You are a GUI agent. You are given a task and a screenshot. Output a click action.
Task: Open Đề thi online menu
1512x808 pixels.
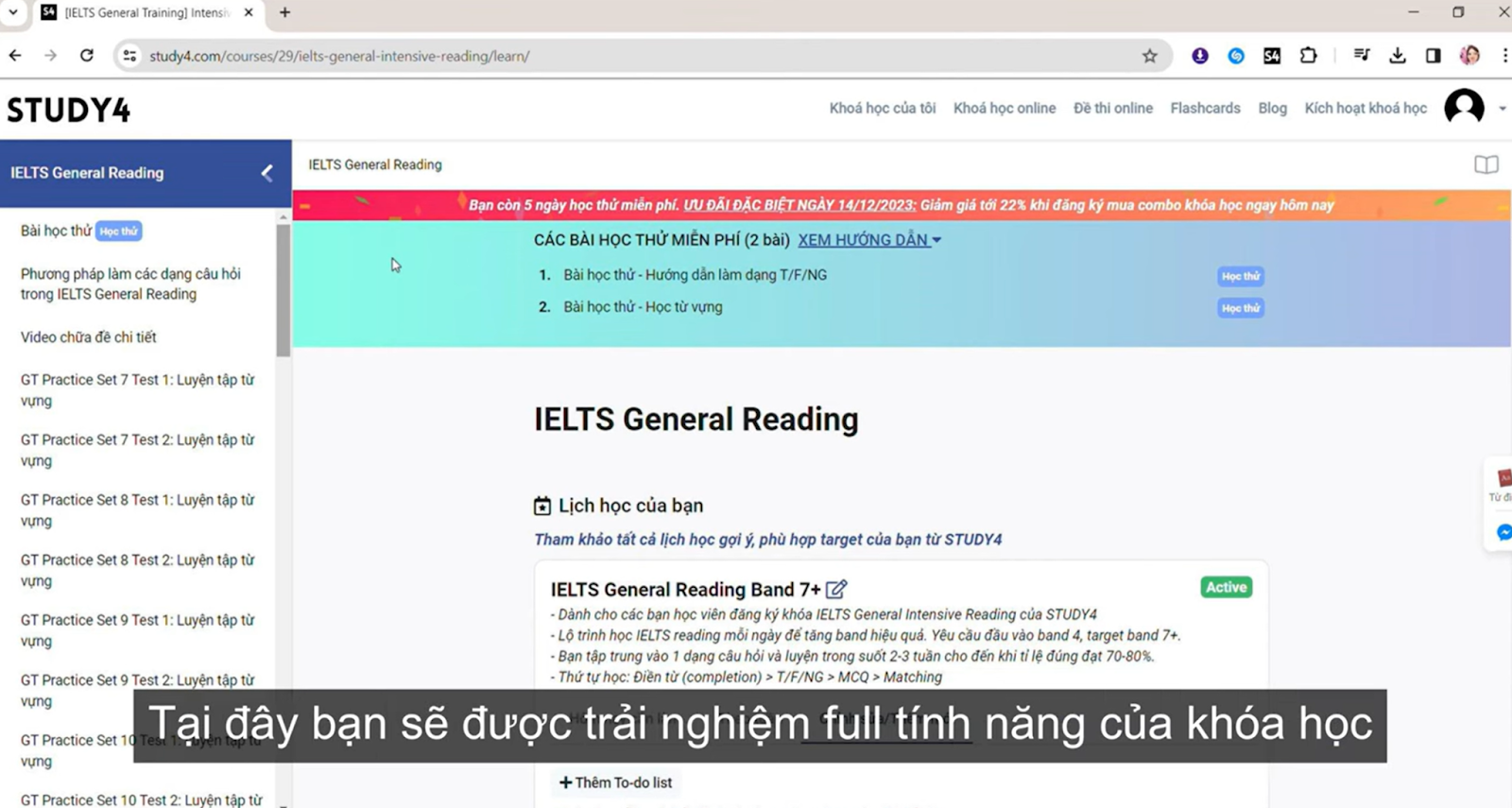pyautogui.click(x=1113, y=108)
